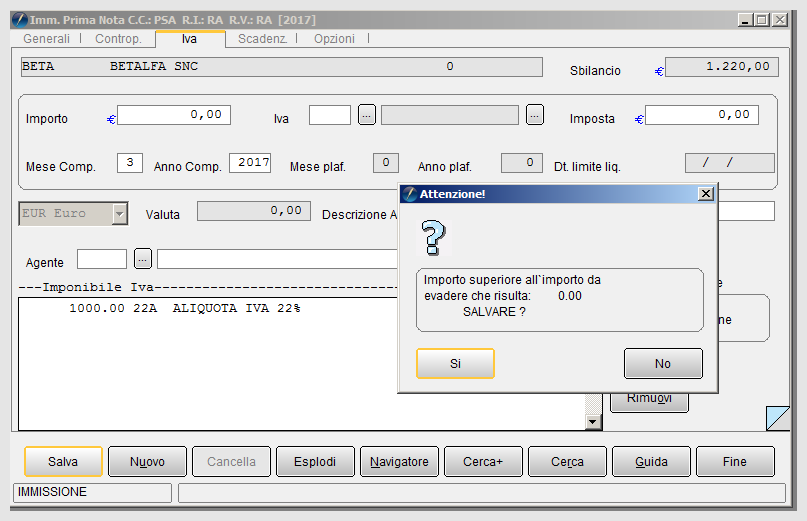Viewport: 807px width, 521px height.
Task: Click the IMMISSIONE status bar entry
Action: pyautogui.click(x=92, y=493)
